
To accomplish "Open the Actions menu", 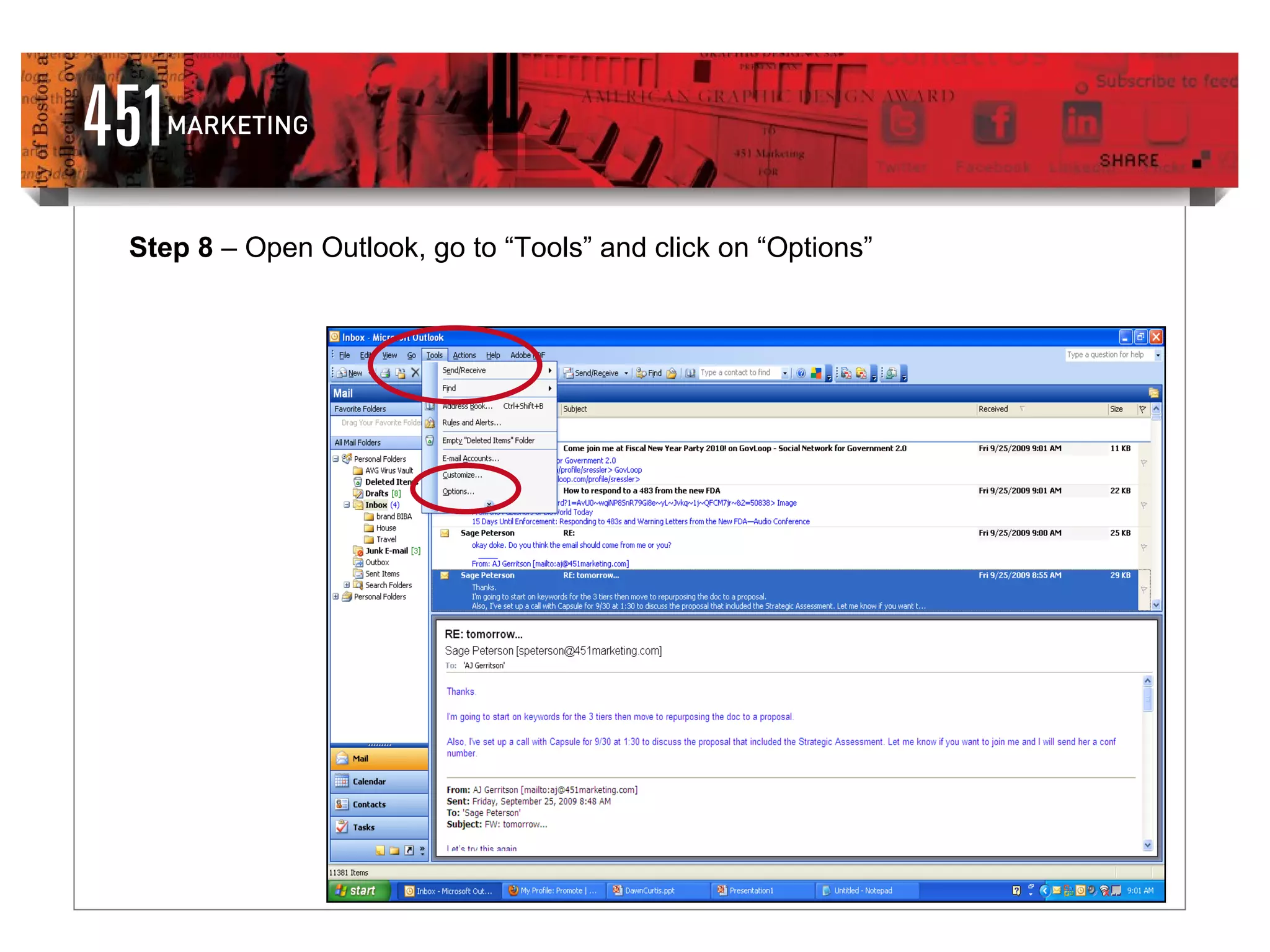I will 464,355.
